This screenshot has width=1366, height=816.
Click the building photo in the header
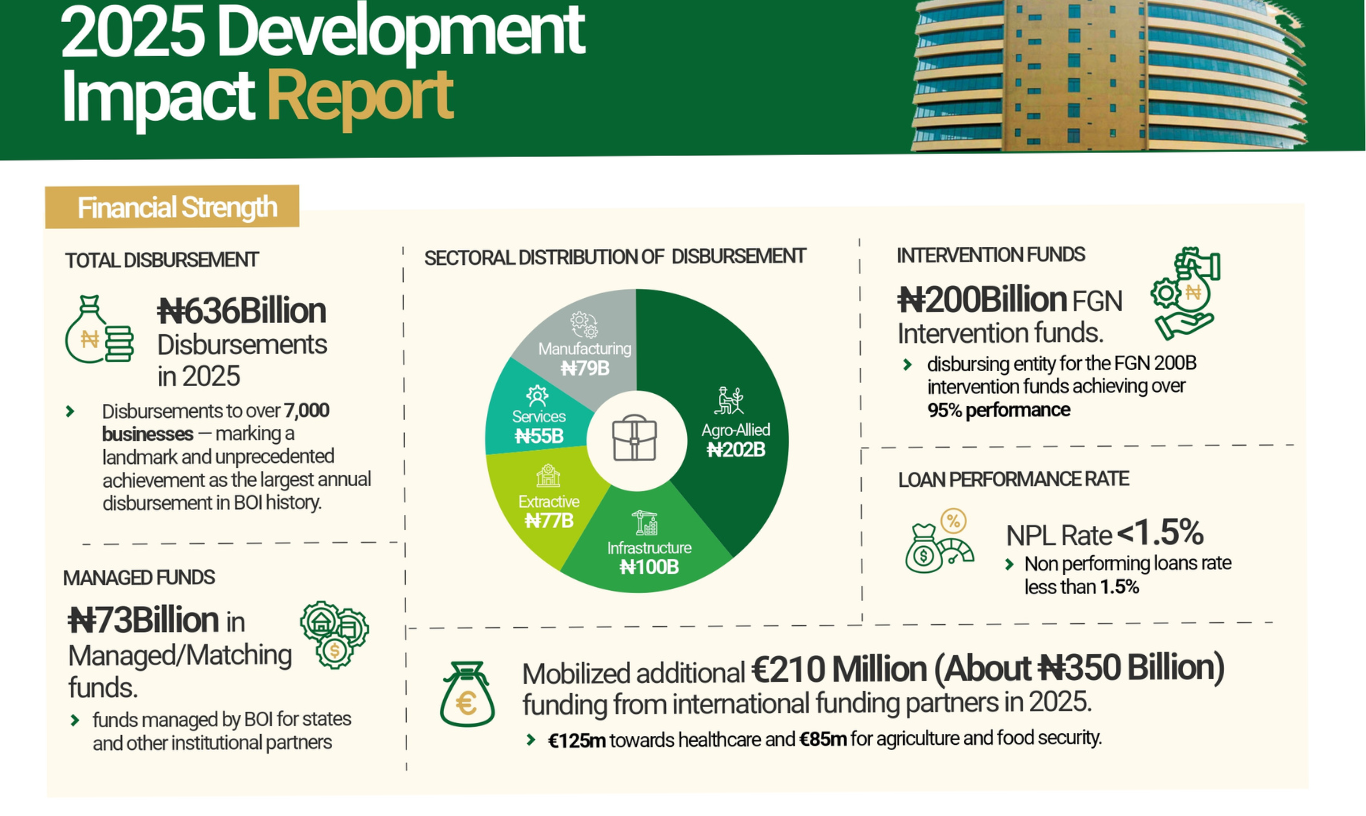click(x=1108, y=75)
